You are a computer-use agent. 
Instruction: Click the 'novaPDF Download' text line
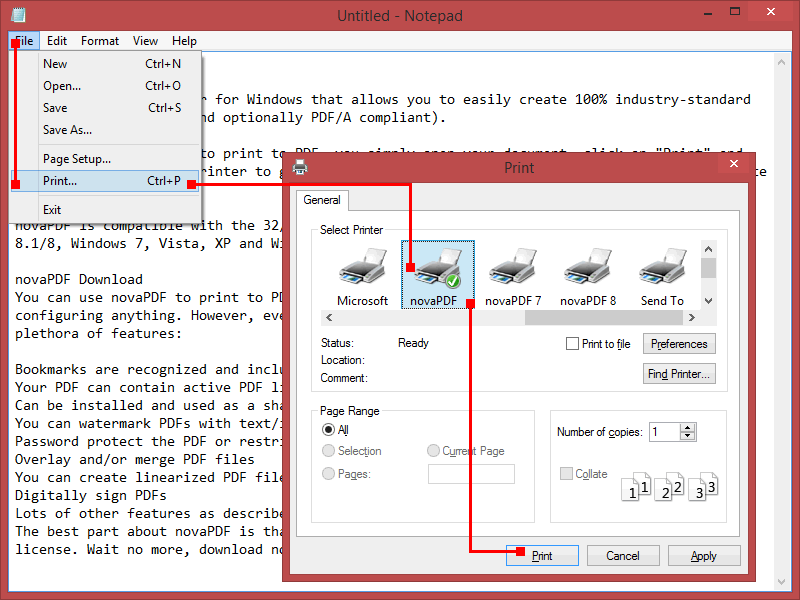tap(79, 279)
